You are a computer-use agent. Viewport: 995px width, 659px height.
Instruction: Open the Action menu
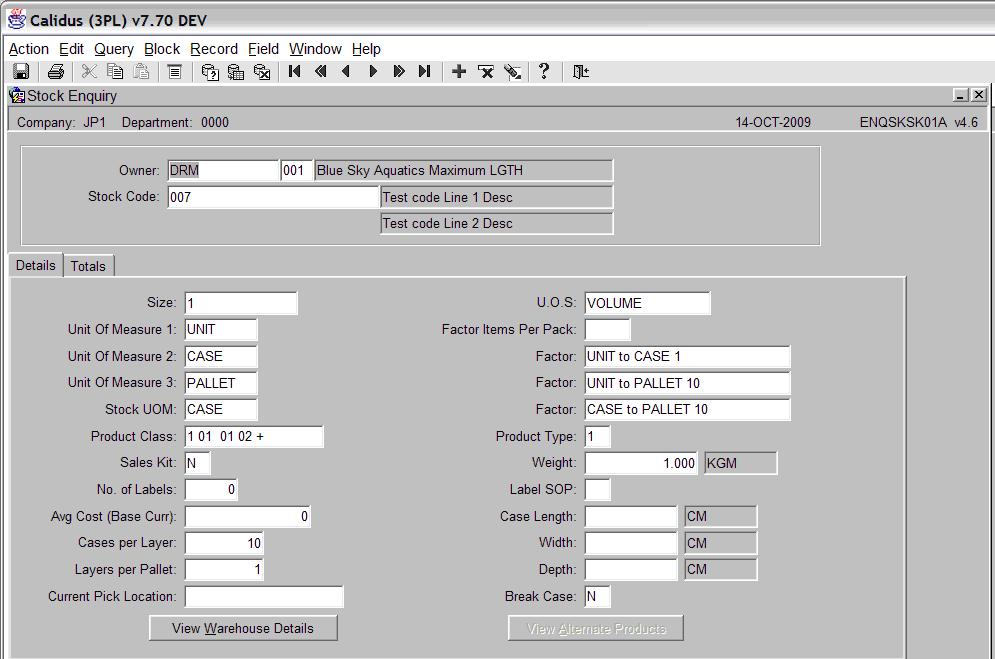pyautogui.click(x=29, y=49)
